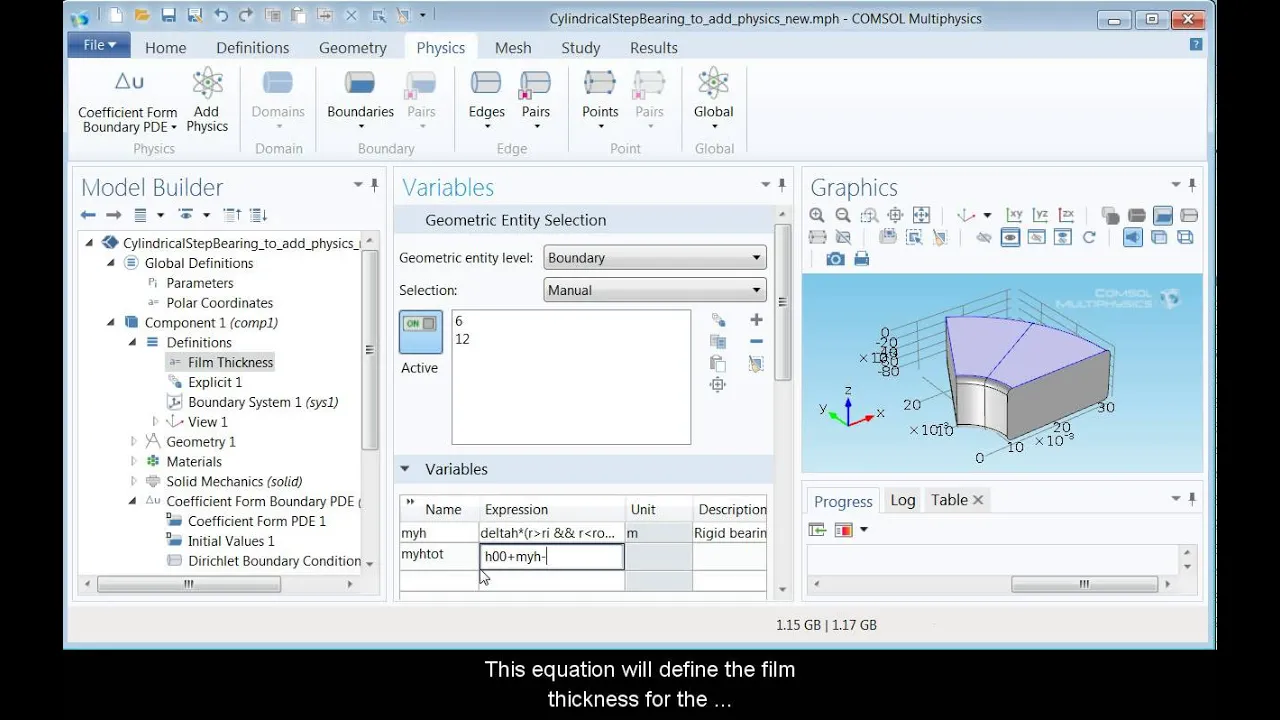Switch Graphics to xy view
This screenshot has width=1280, height=720.
tap(1014, 215)
